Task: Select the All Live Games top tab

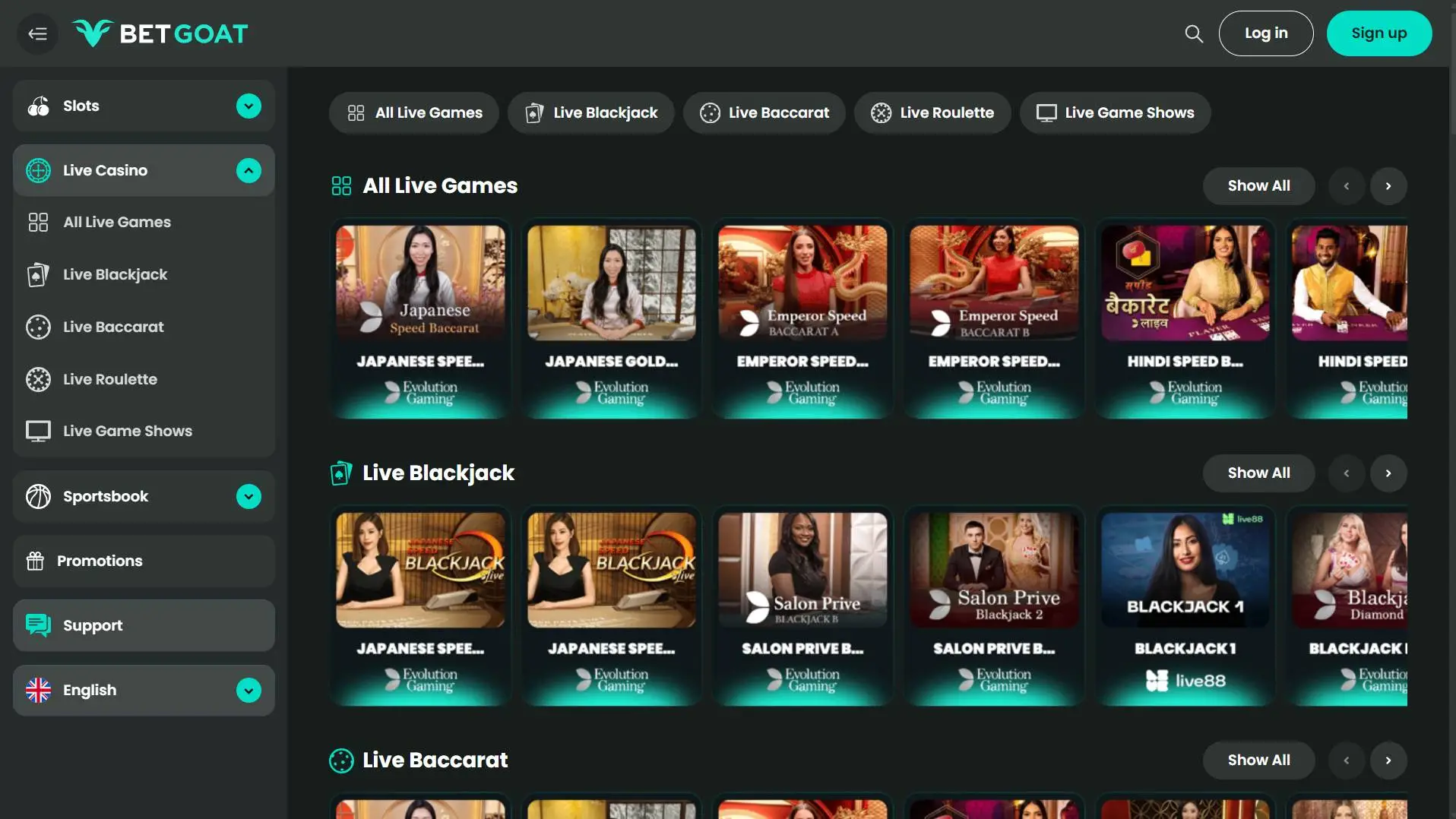Action: (x=414, y=112)
